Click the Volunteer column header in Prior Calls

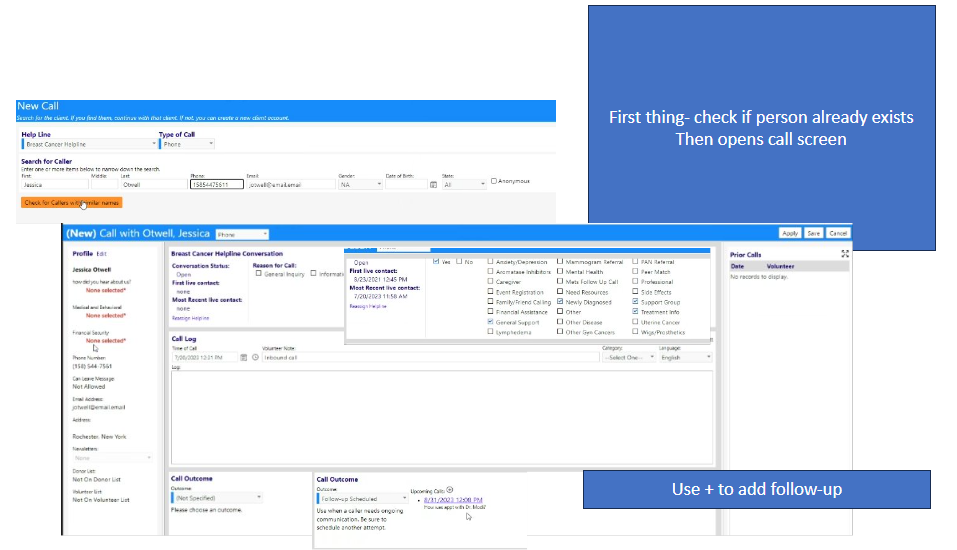click(x=781, y=266)
